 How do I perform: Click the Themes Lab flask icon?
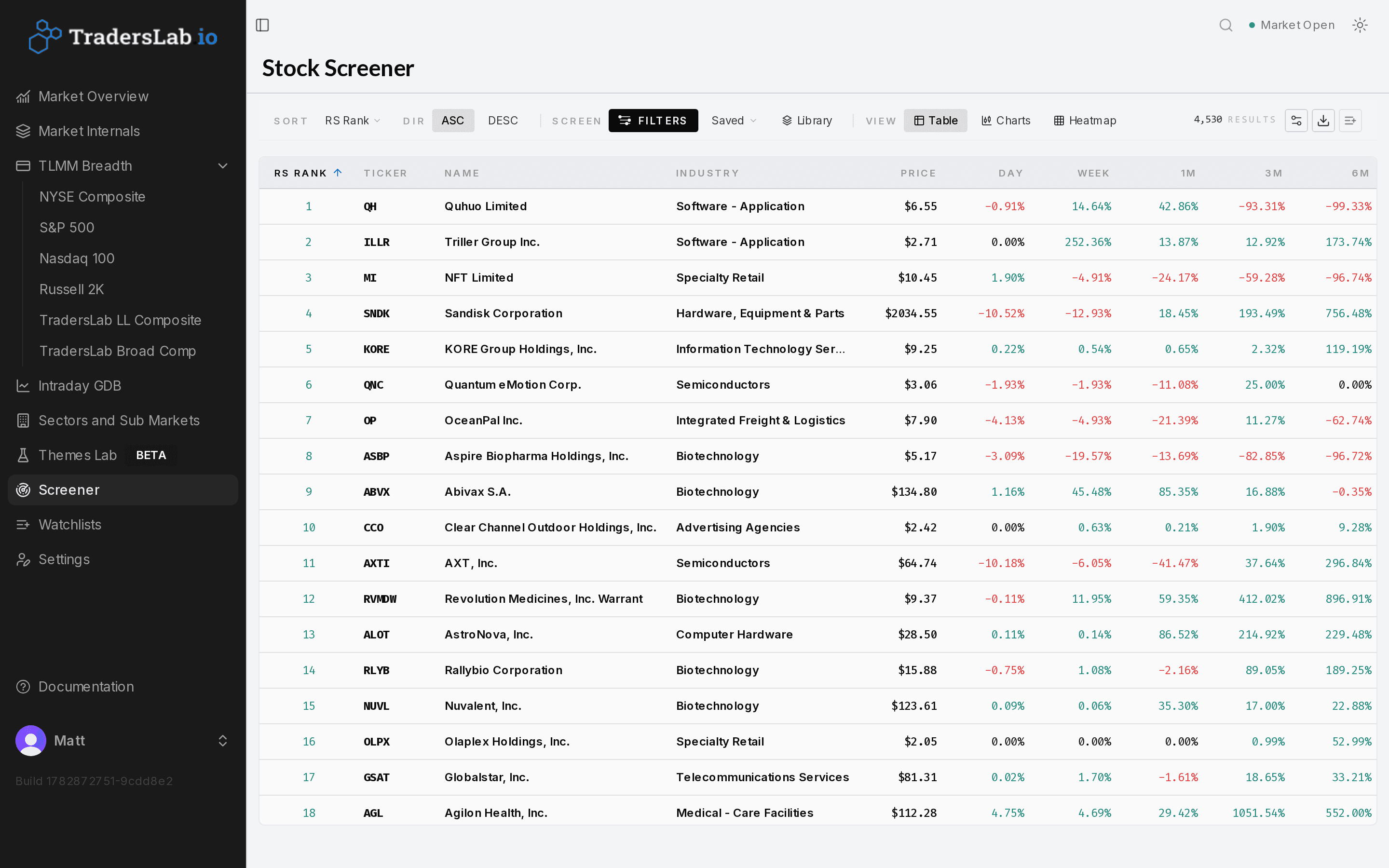pyautogui.click(x=23, y=455)
